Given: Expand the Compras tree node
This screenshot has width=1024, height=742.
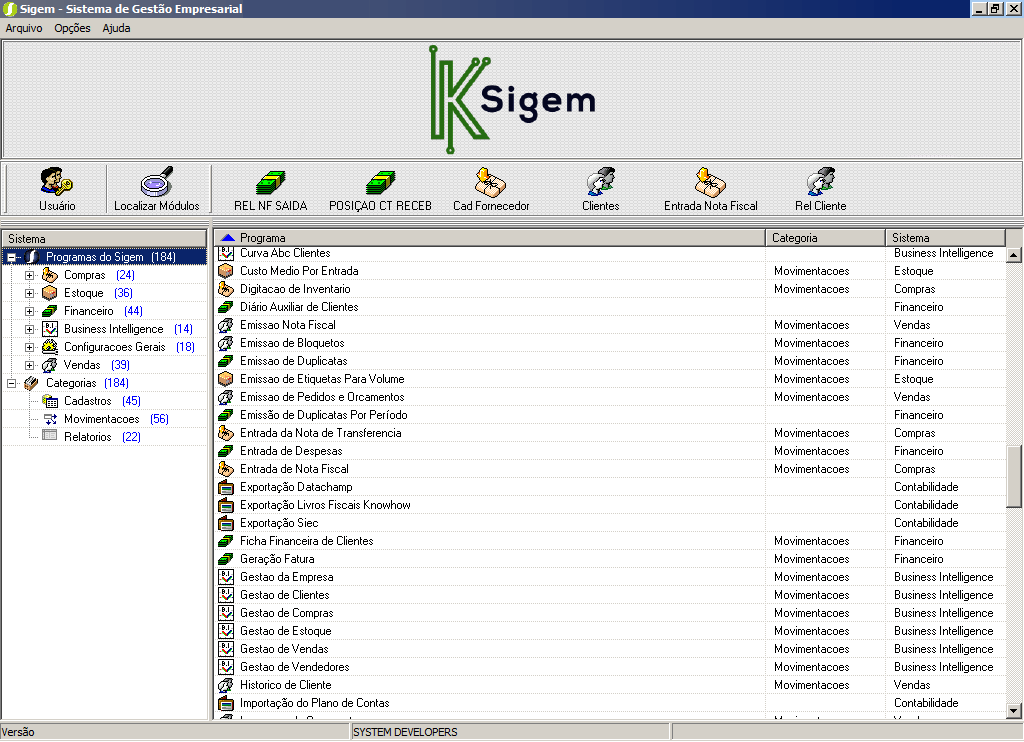Looking at the screenshot, I should (29, 275).
